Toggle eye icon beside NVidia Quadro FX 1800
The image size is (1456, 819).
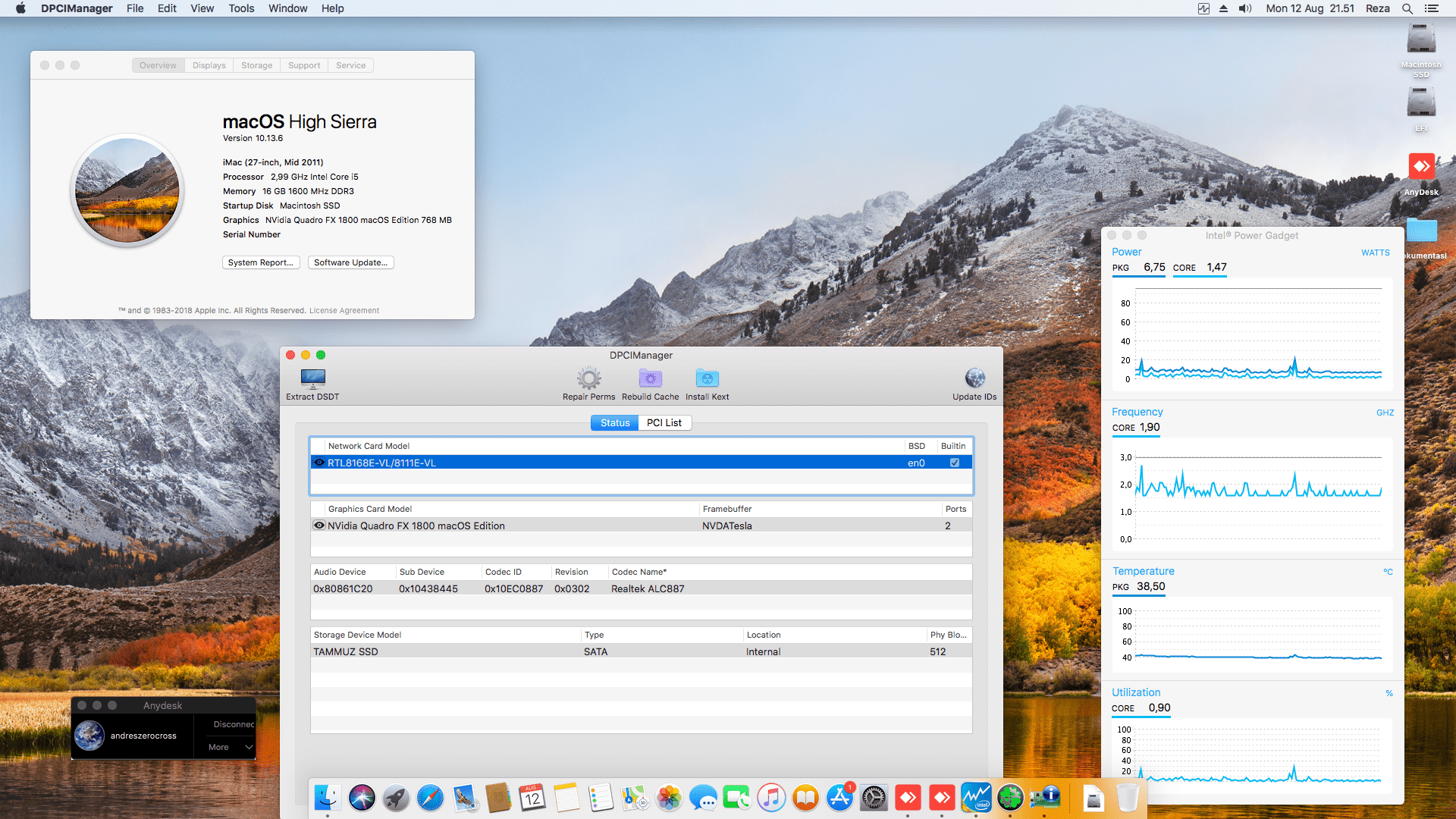pos(319,526)
